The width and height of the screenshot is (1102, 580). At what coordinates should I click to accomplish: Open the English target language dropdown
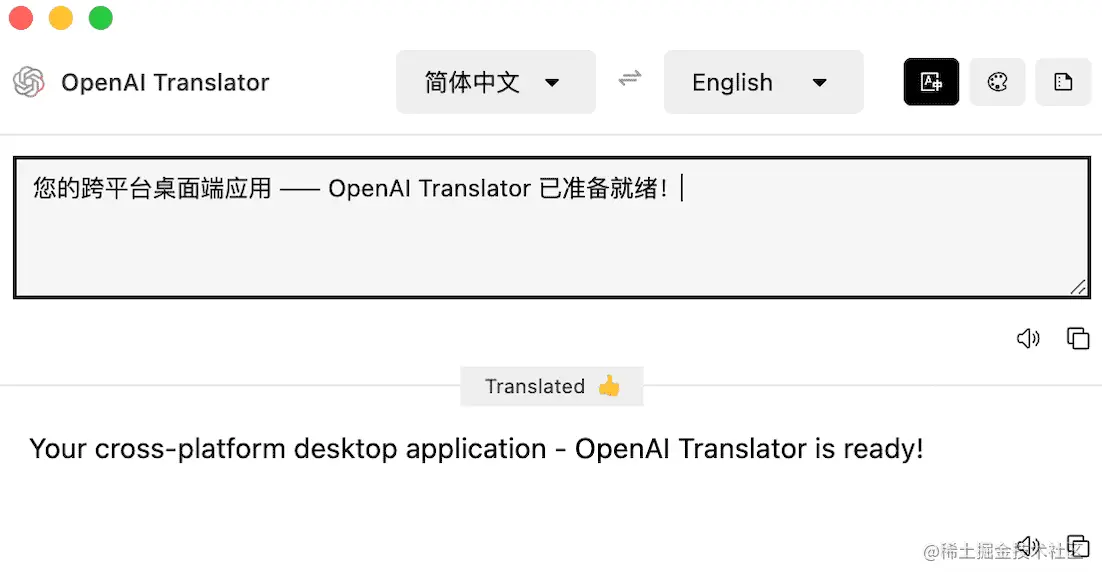[x=763, y=82]
